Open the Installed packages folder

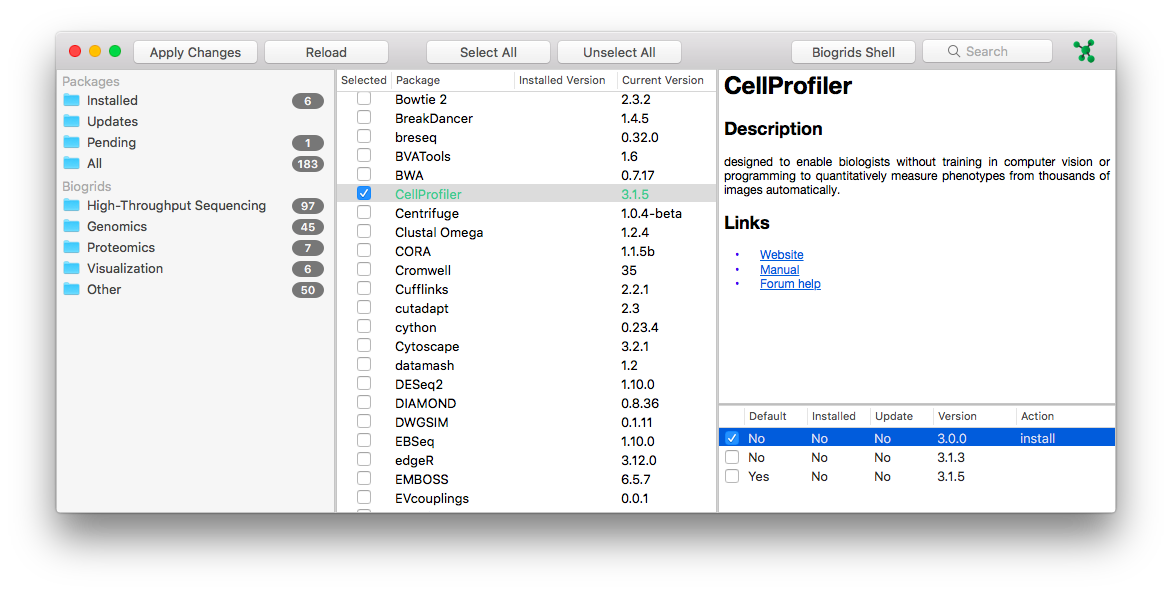point(111,100)
